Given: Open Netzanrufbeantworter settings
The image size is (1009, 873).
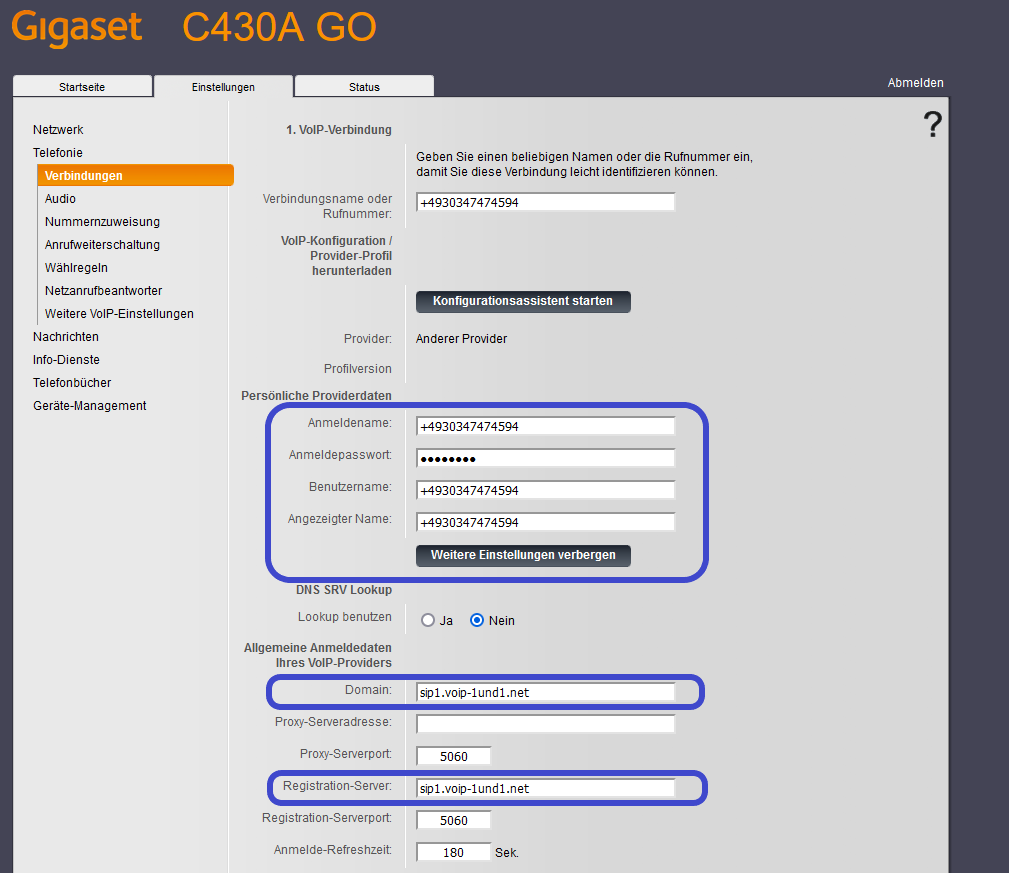Looking at the screenshot, I should (104, 291).
